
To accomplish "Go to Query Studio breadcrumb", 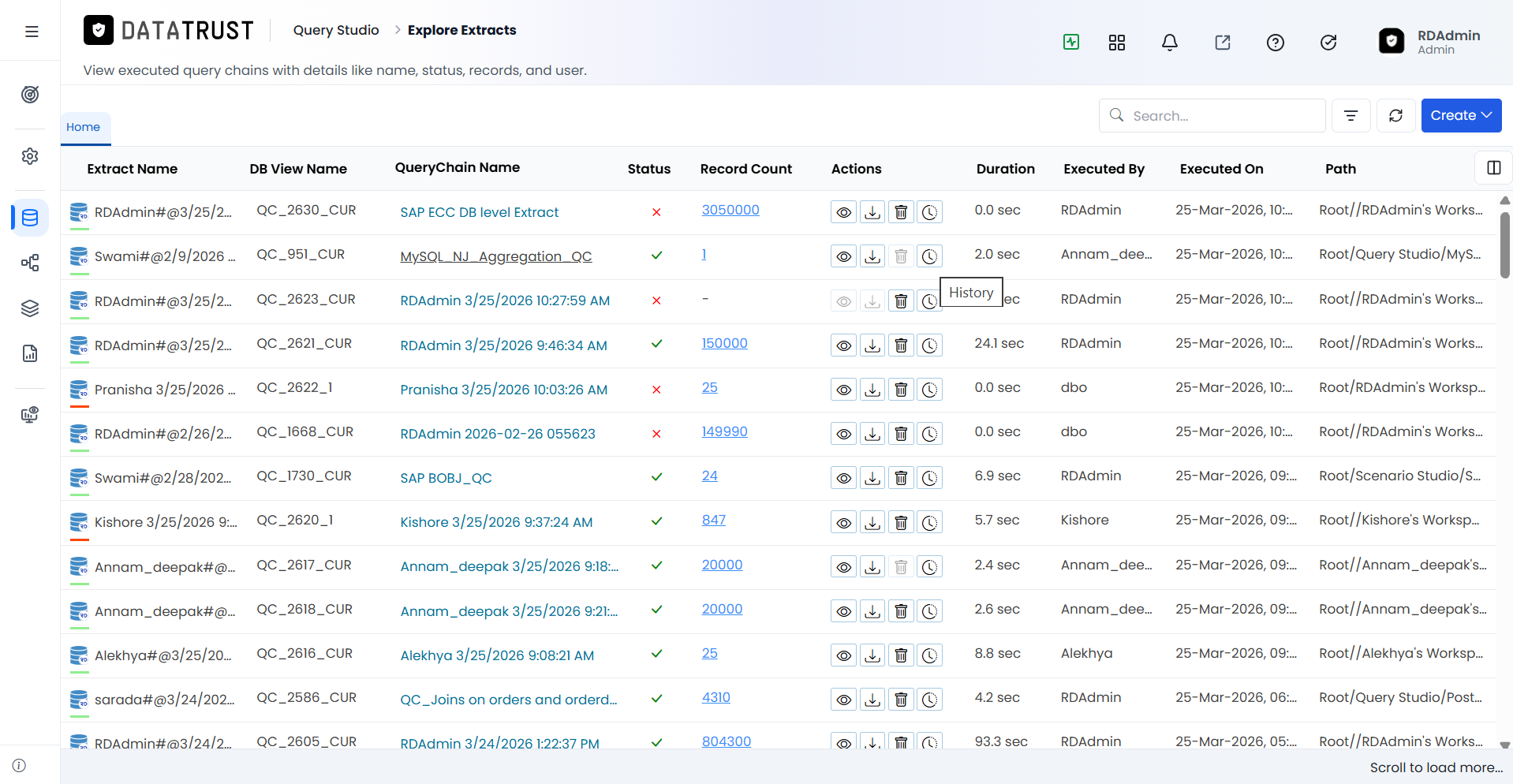I will pyautogui.click(x=336, y=30).
